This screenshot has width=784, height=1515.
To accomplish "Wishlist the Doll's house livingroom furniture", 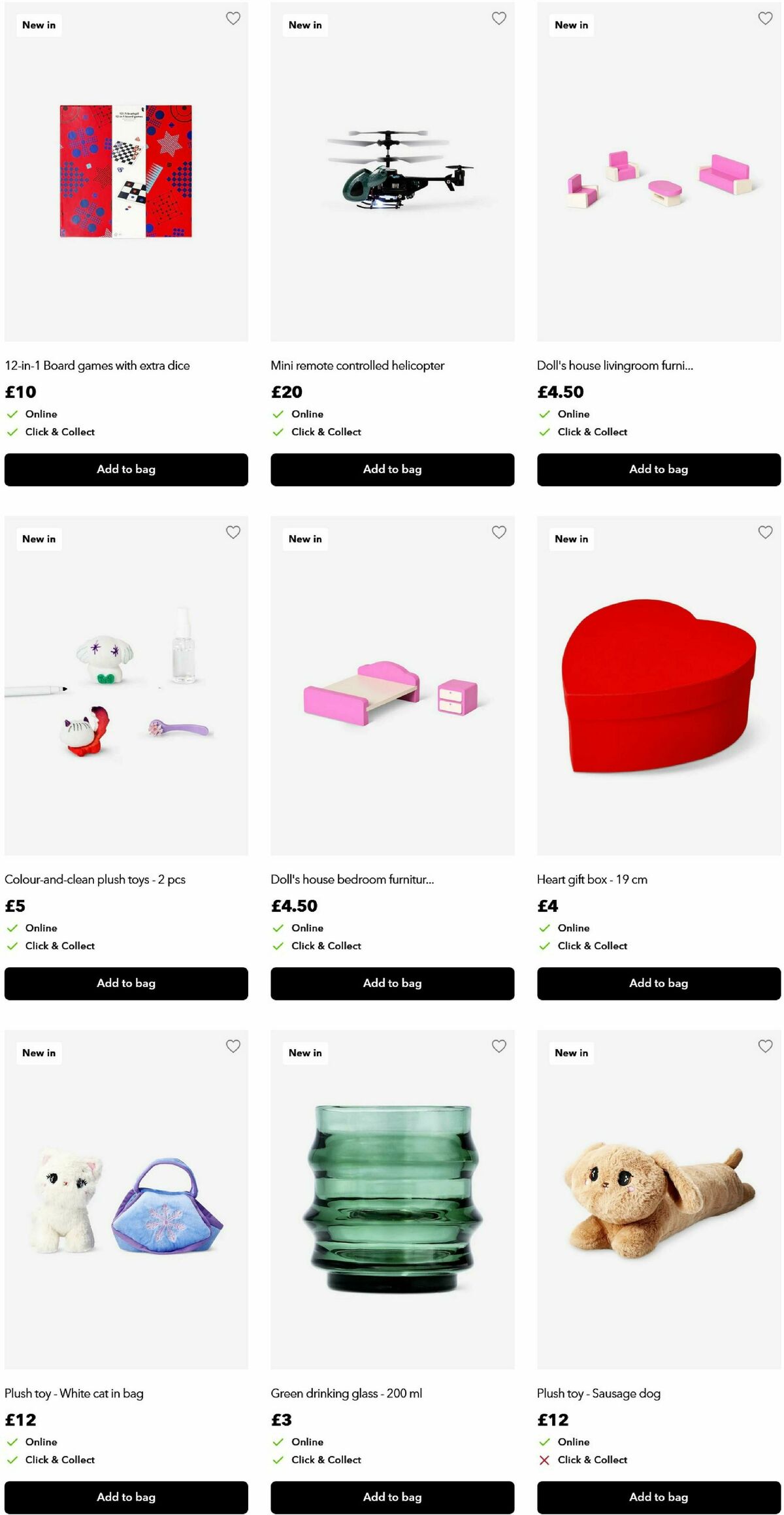I will tap(765, 18).
